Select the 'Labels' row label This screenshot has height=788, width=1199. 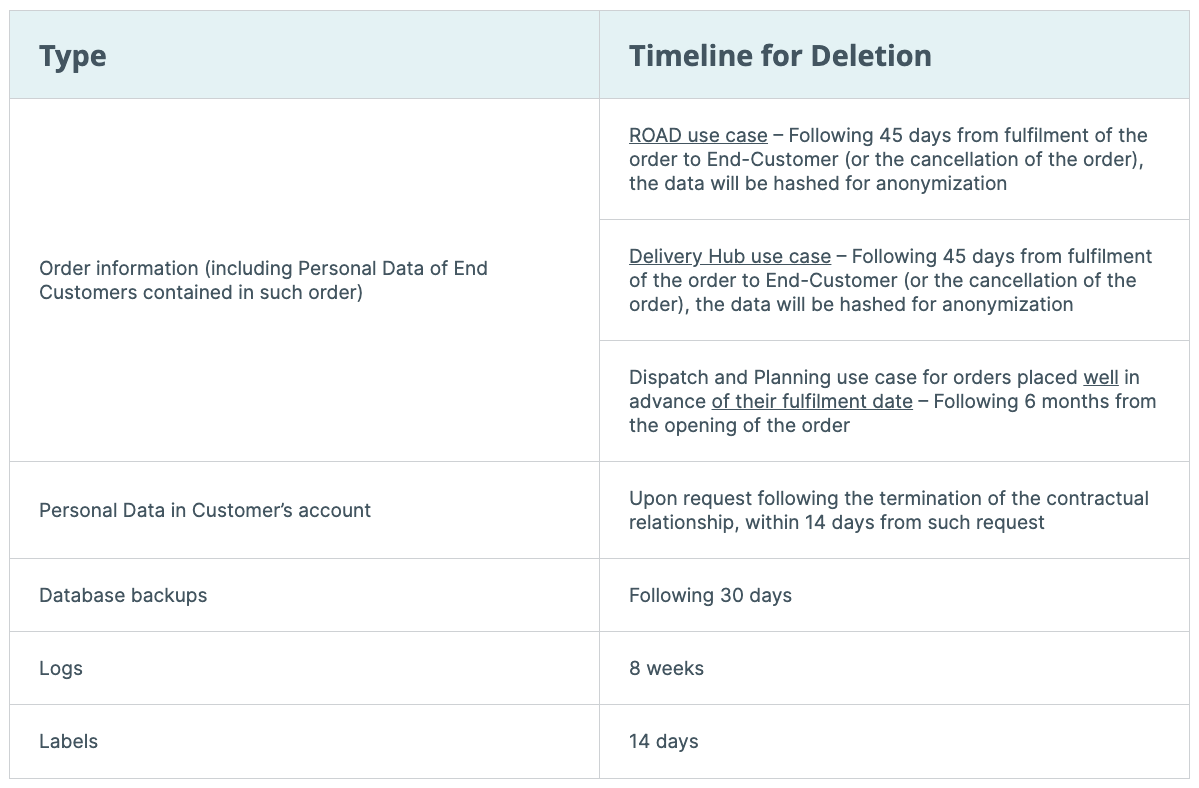tap(69, 741)
